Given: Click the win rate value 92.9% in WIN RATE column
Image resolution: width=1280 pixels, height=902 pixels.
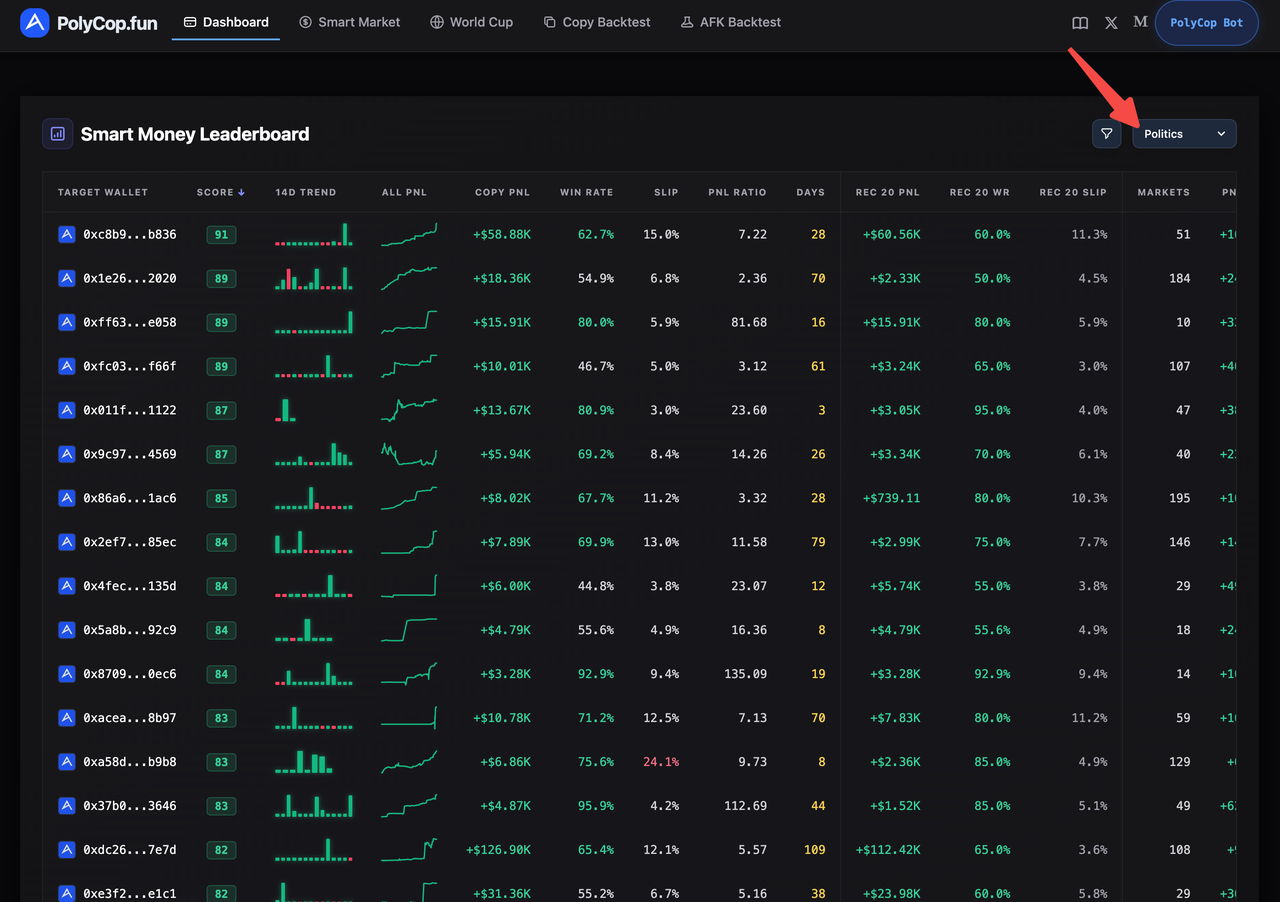Looking at the screenshot, I should coord(596,674).
